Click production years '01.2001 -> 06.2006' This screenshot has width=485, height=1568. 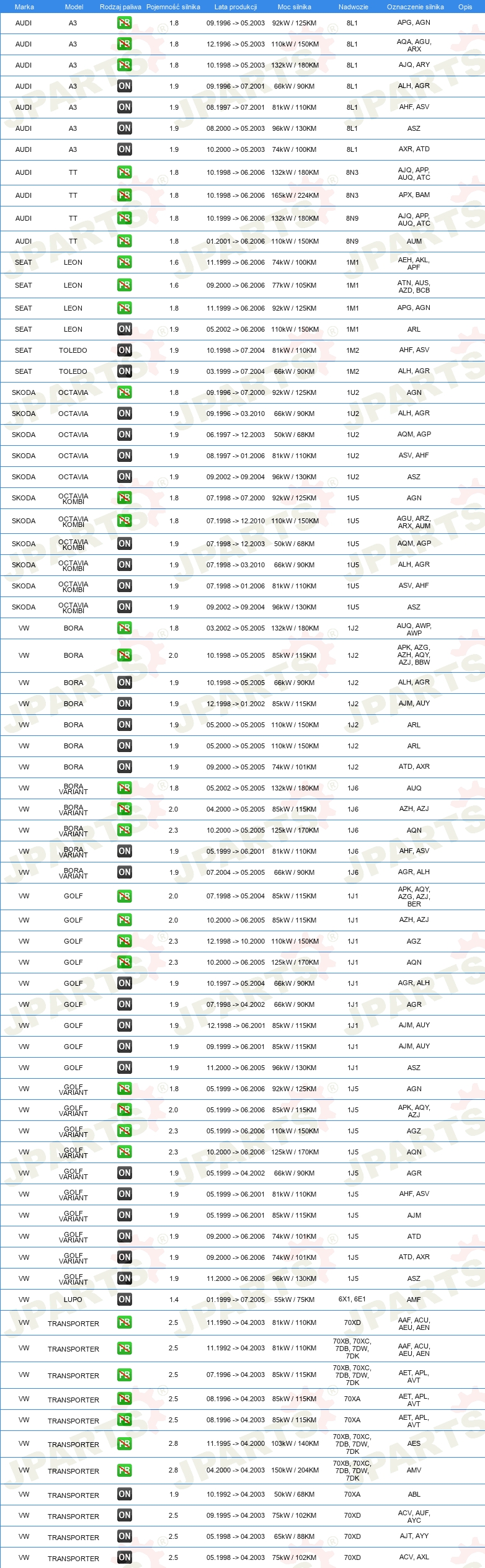pos(236,241)
